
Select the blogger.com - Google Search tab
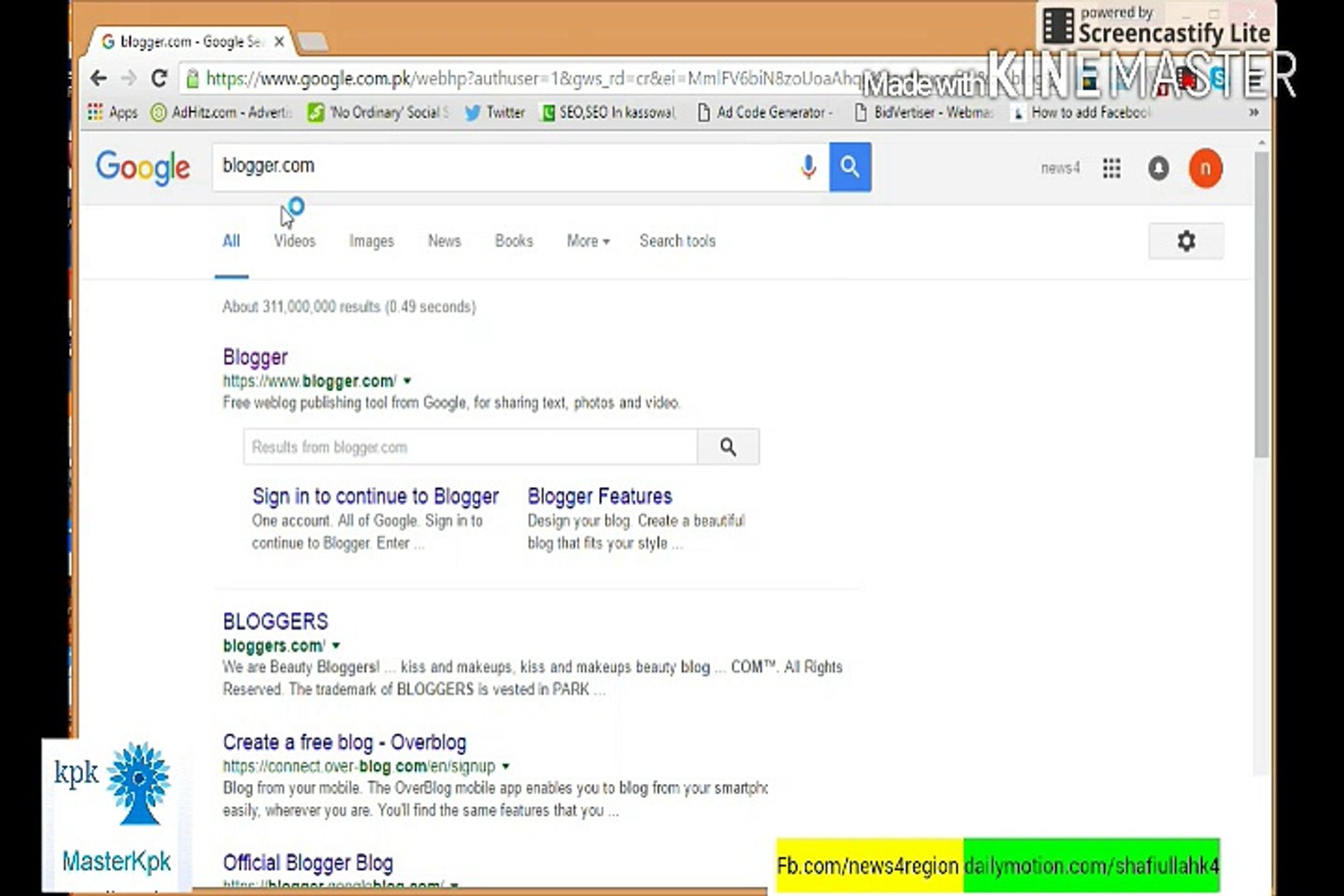click(192, 41)
